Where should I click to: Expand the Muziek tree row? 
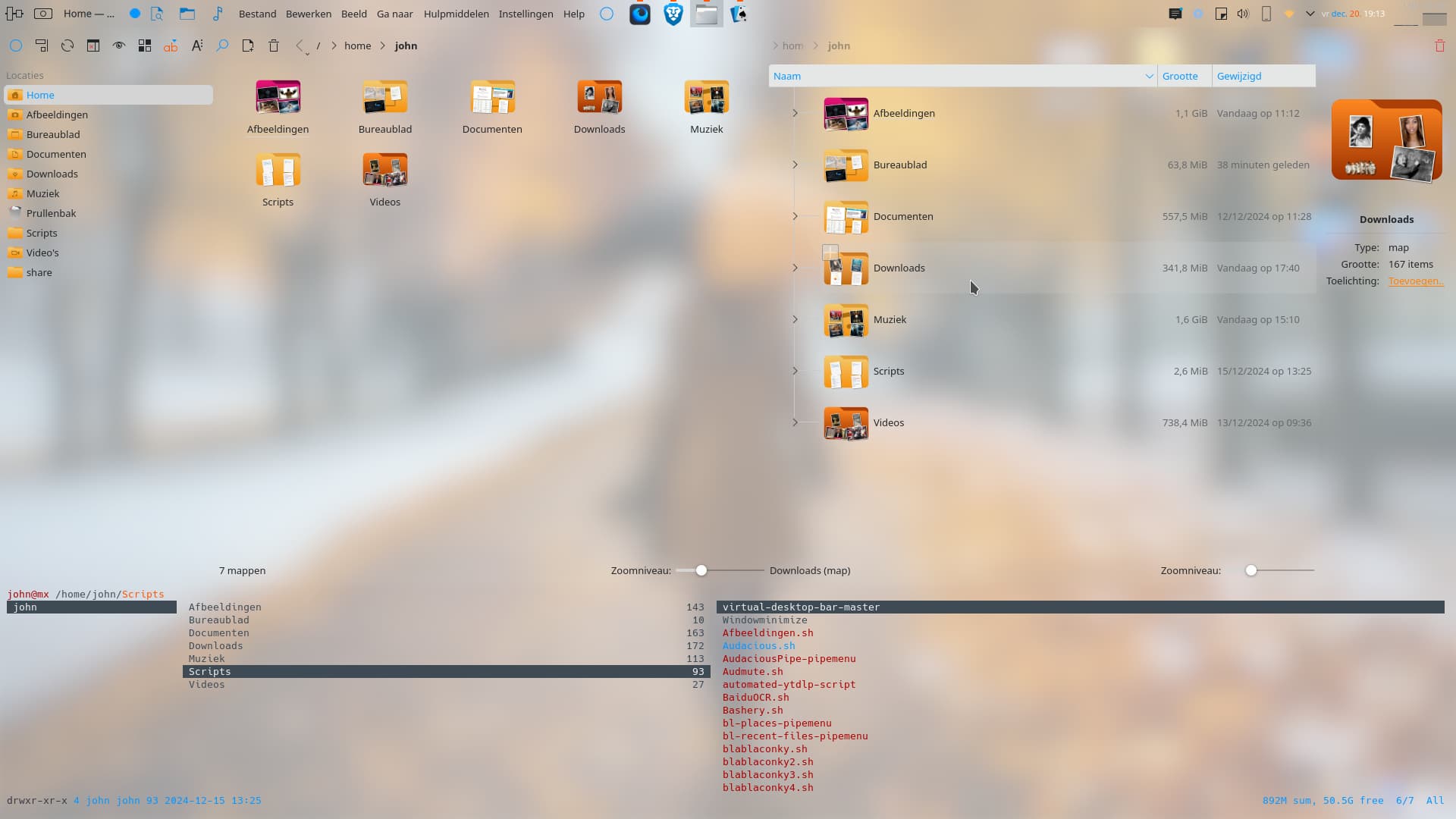(795, 319)
